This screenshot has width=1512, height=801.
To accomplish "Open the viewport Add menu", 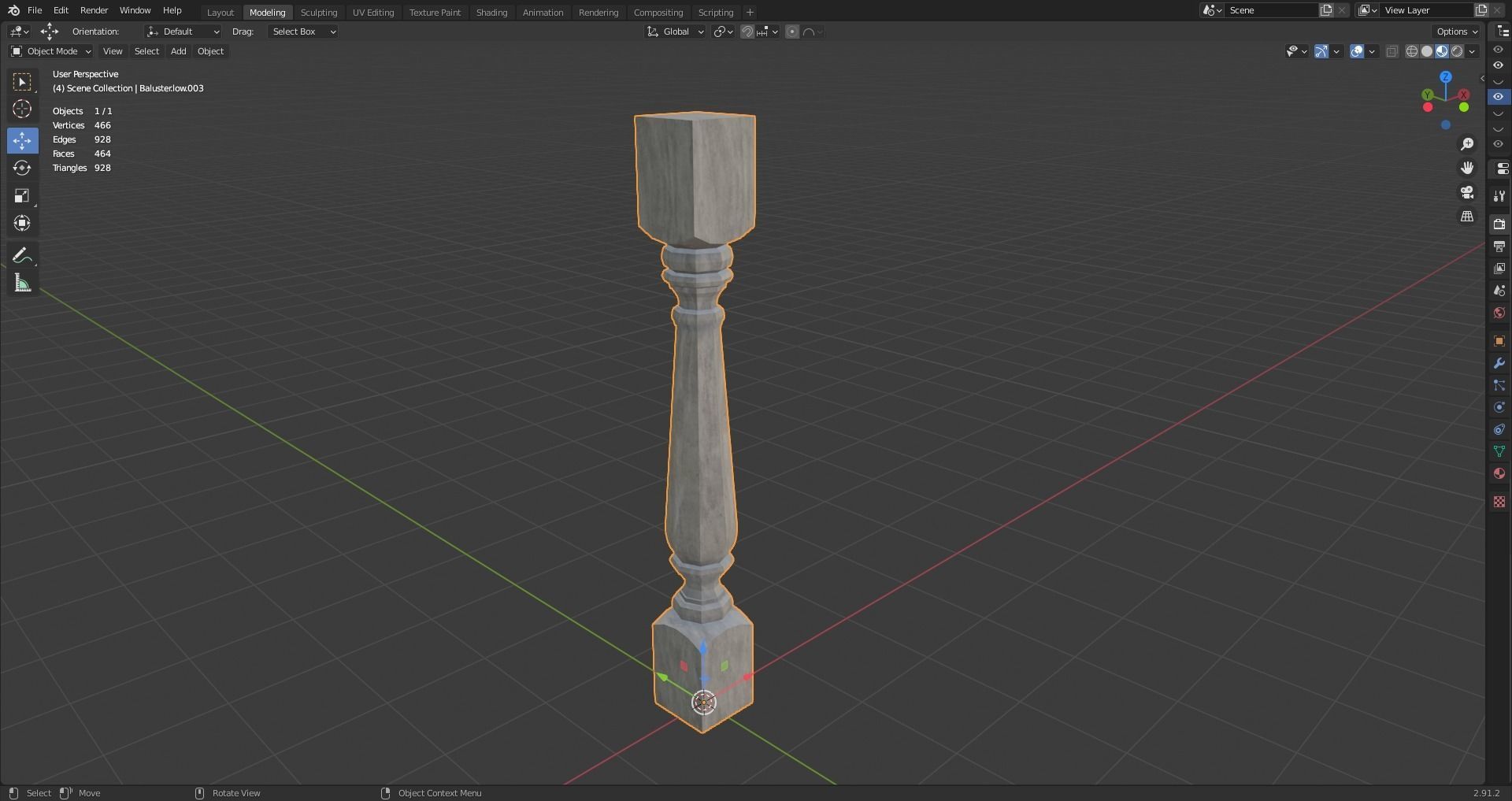I will (179, 51).
